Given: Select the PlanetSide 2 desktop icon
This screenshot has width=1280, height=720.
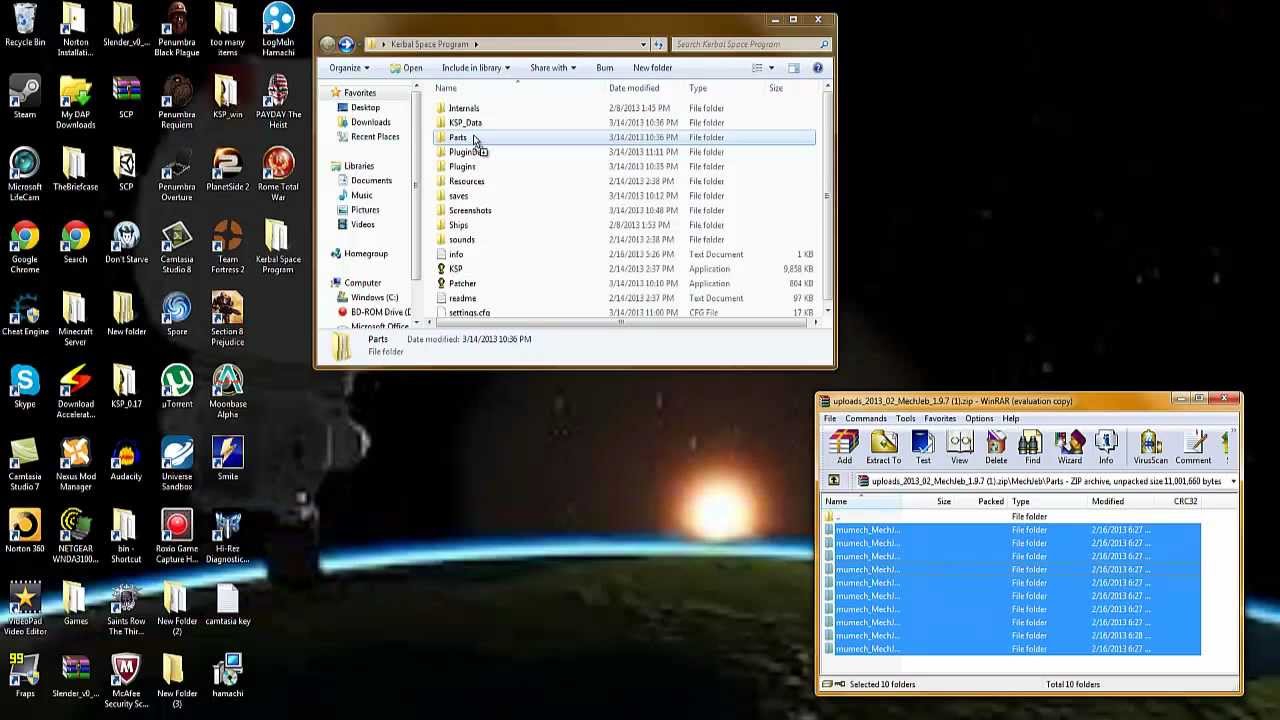Looking at the screenshot, I should 227,170.
